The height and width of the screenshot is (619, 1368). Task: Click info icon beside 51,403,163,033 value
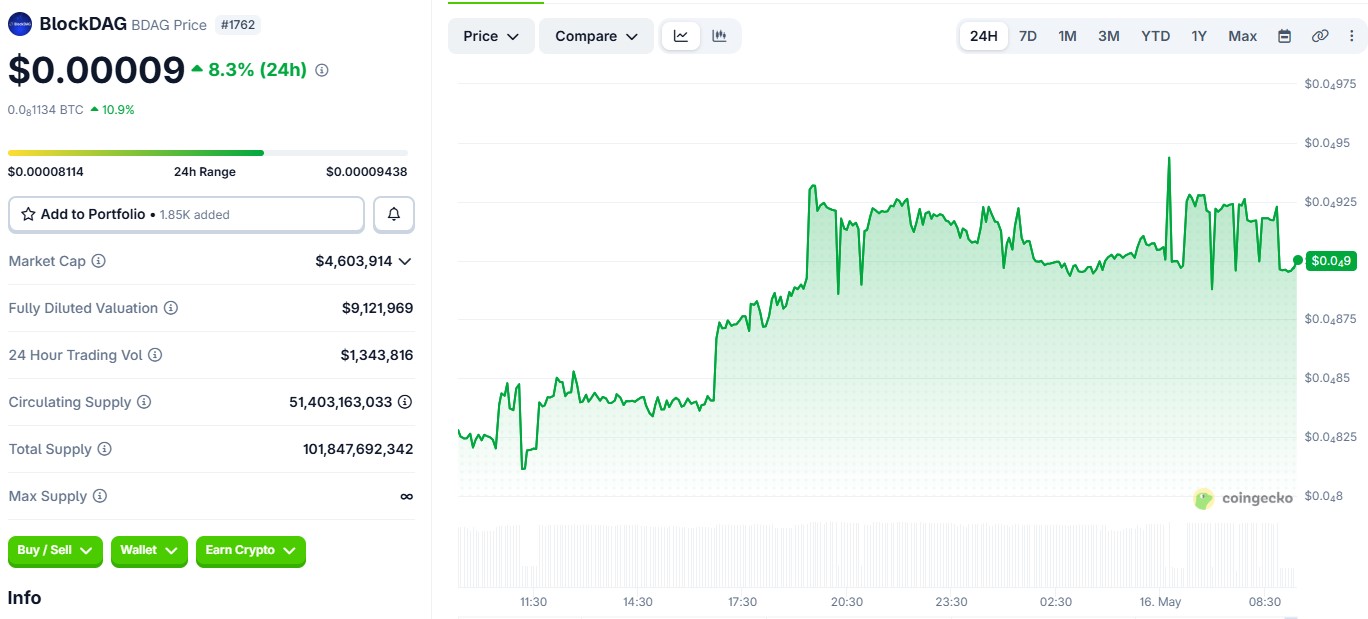(405, 402)
